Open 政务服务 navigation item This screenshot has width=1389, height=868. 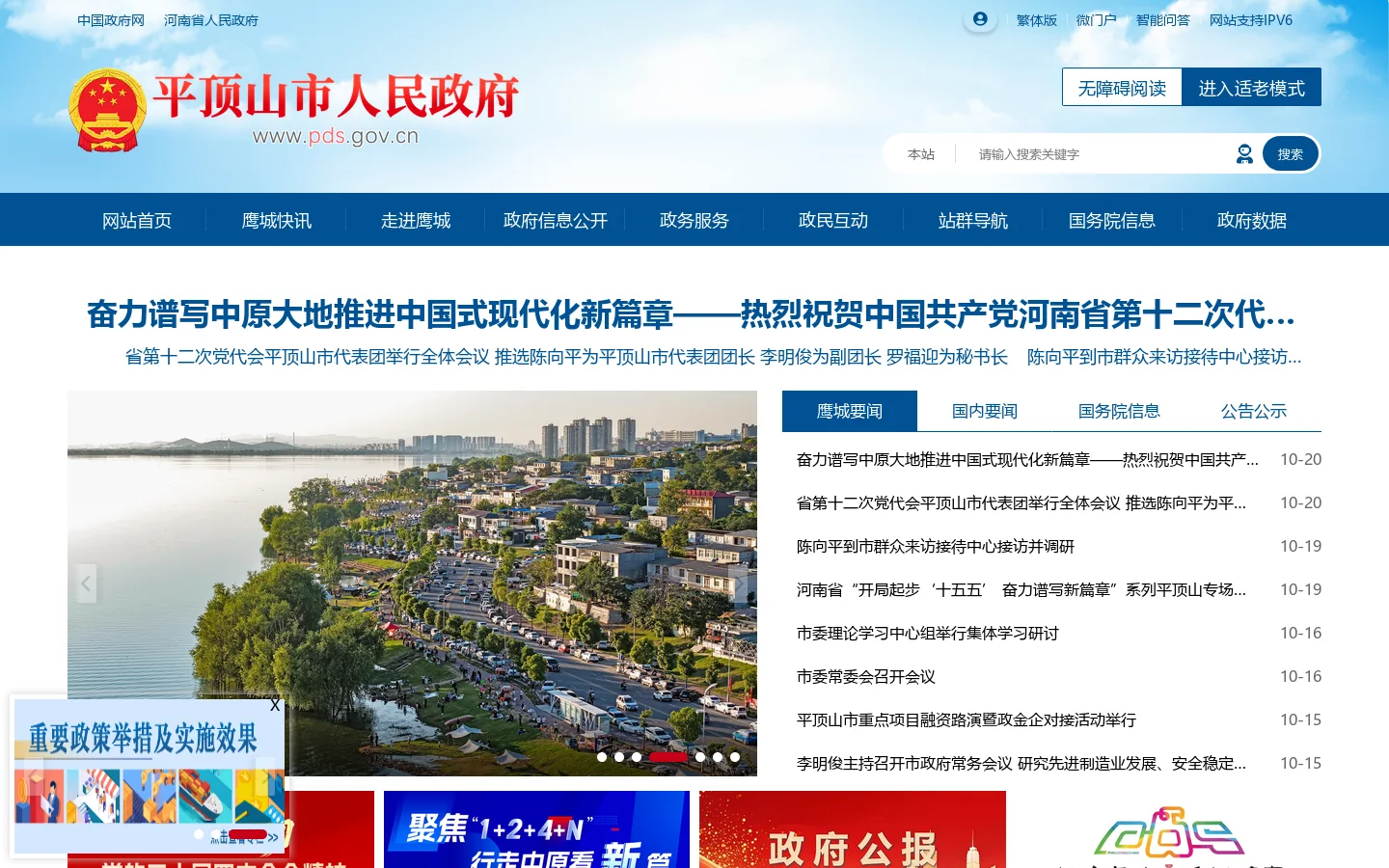coord(694,221)
